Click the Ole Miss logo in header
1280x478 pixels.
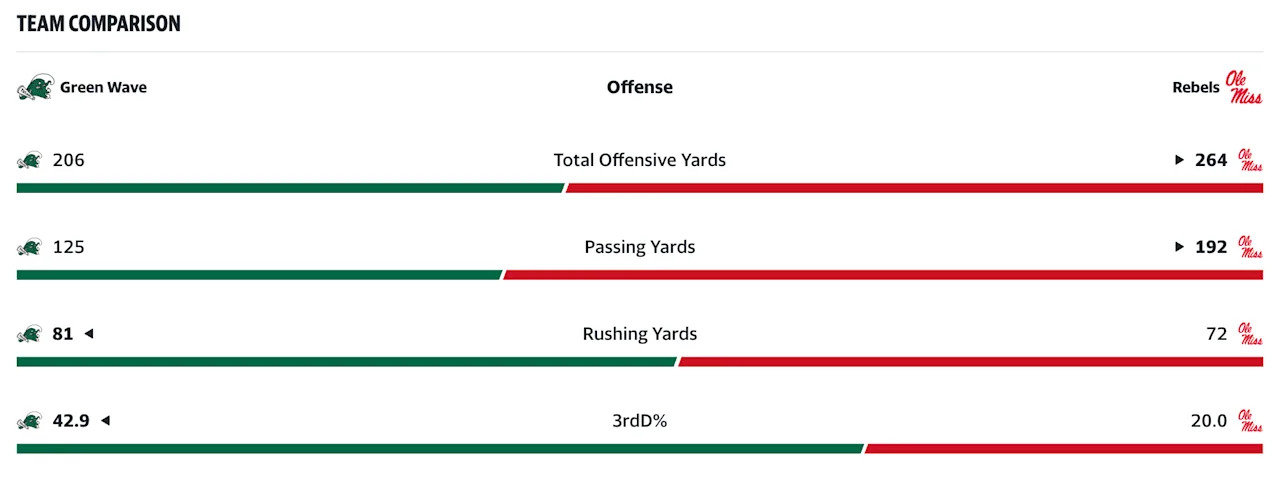pyautogui.click(x=1244, y=87)
